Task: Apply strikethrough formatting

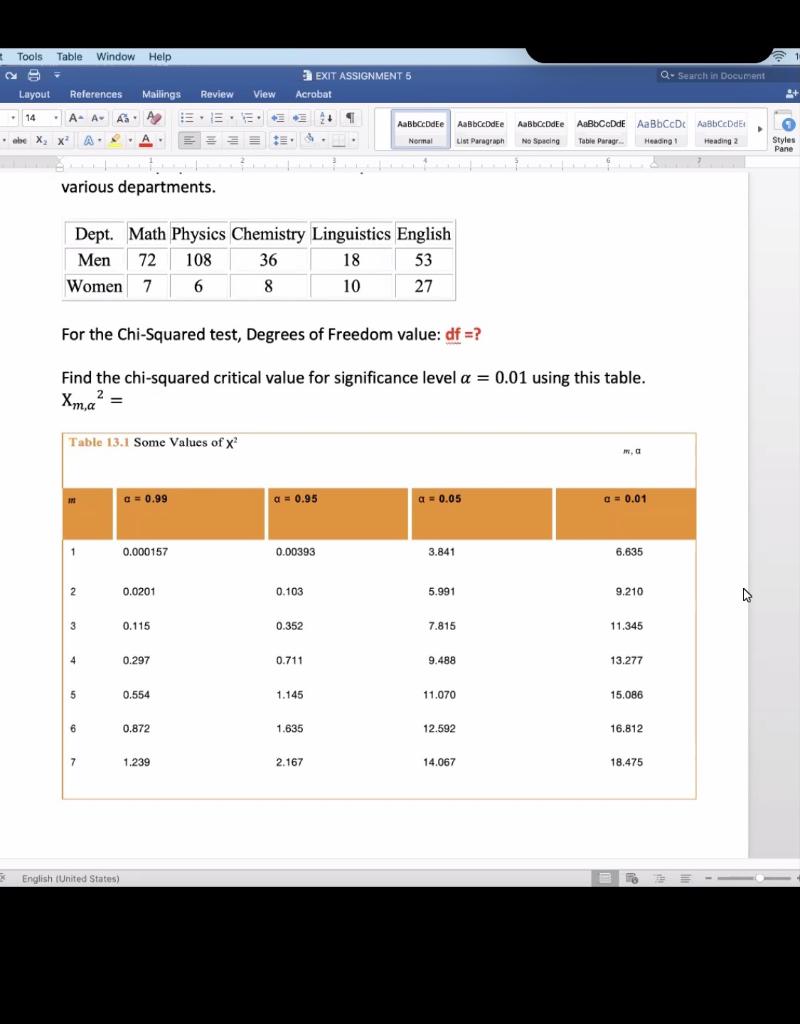Action: pos(18,140)
